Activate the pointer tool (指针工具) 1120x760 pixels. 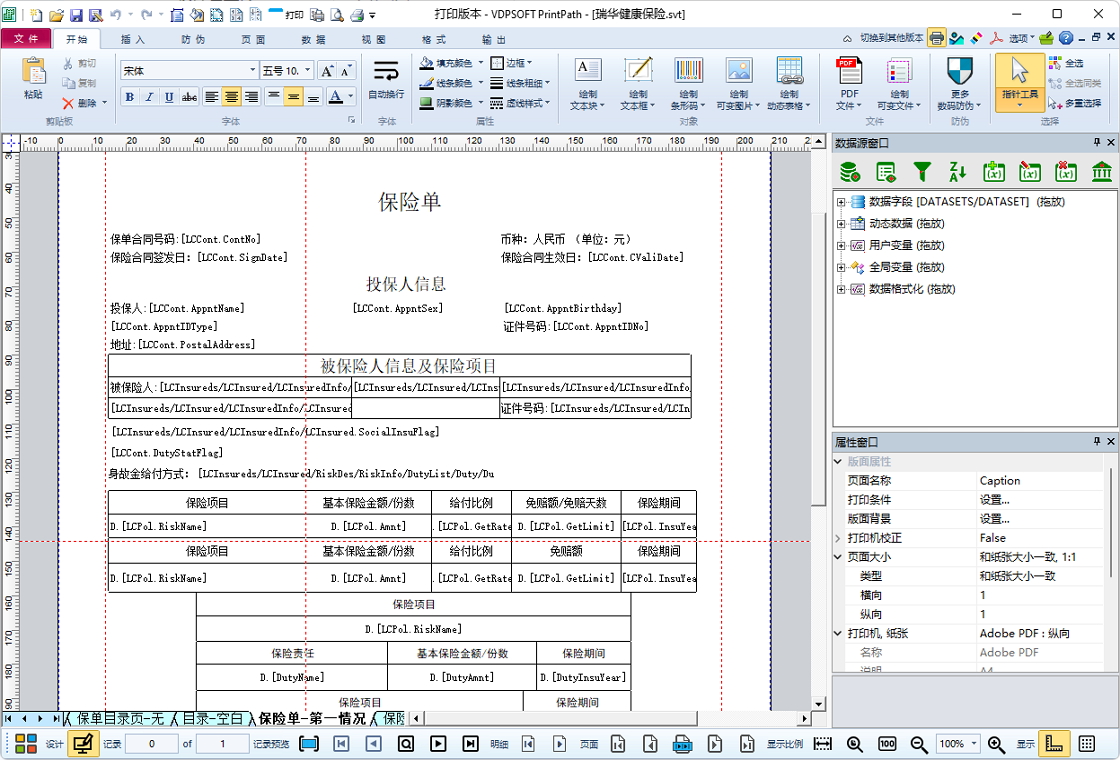point(1019,82)
